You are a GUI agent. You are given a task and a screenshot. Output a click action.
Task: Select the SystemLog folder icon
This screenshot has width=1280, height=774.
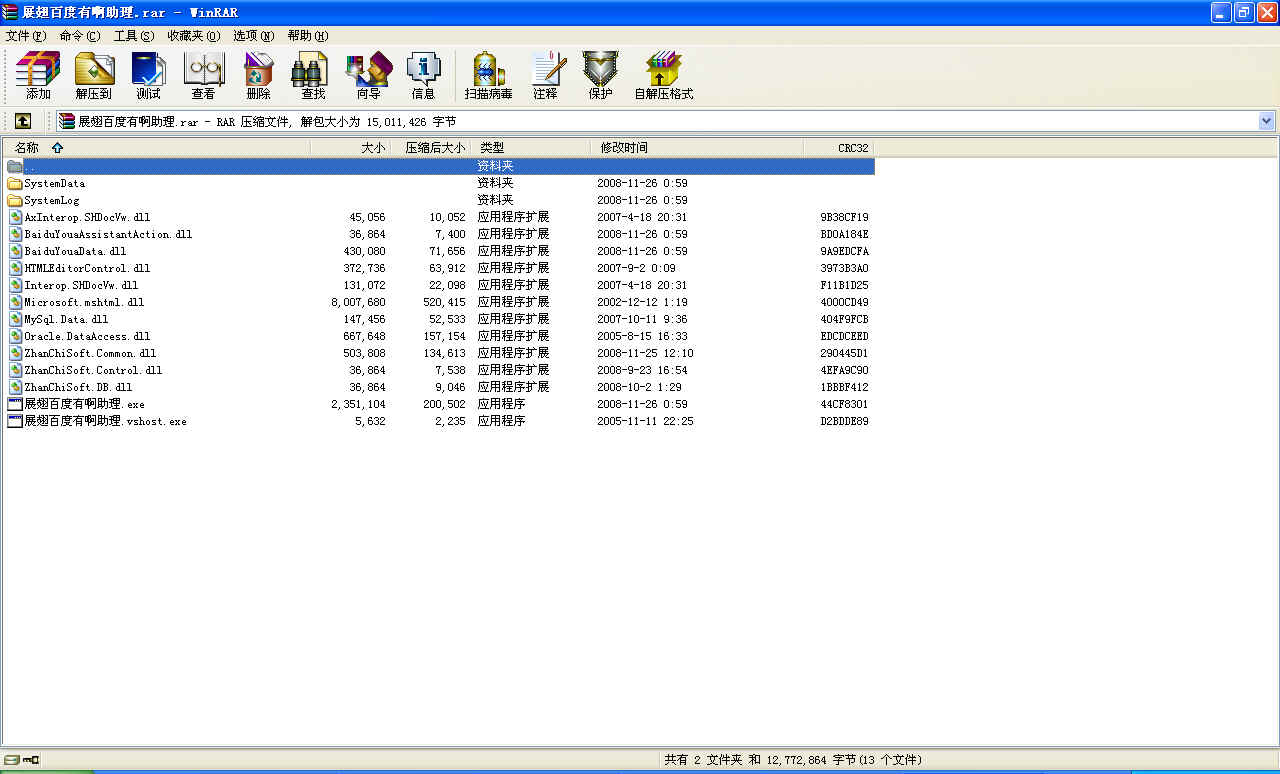pos(15,200)
